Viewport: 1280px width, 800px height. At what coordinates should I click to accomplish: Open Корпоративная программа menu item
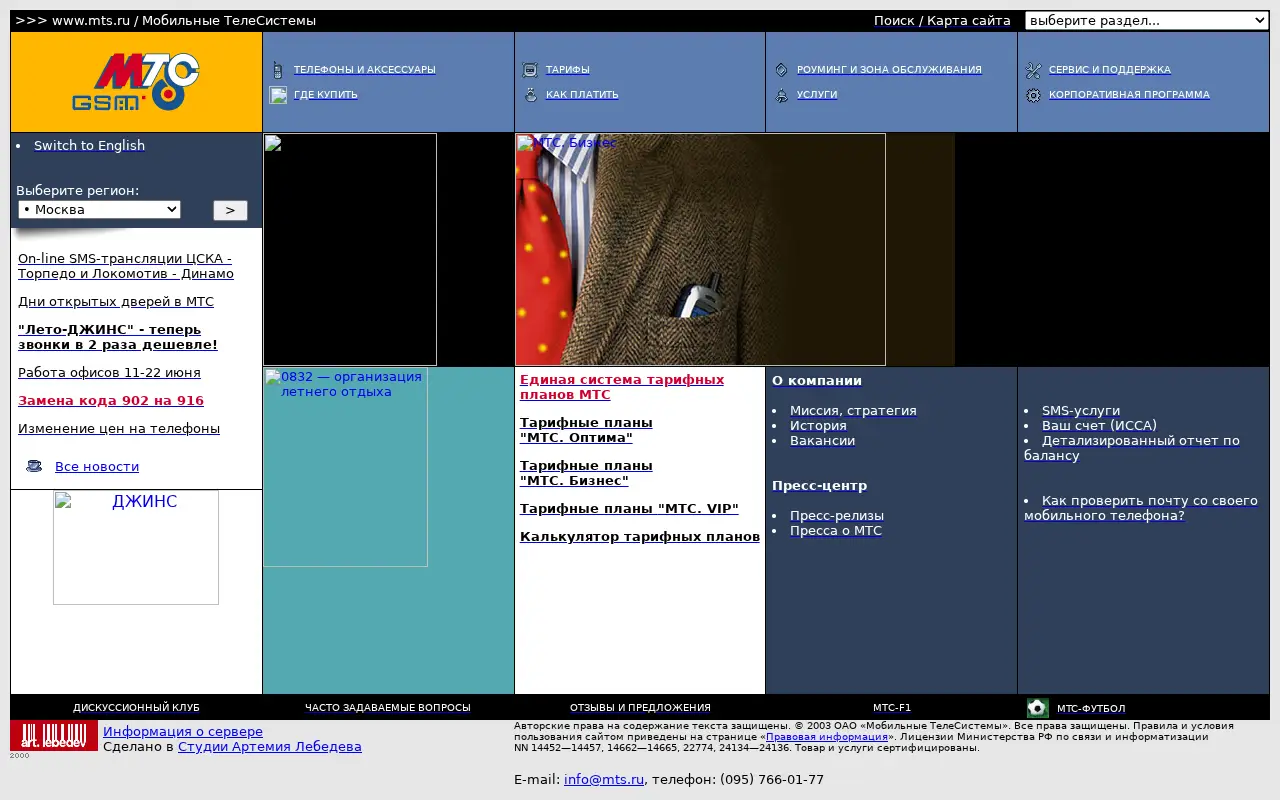pos(1129,95)
